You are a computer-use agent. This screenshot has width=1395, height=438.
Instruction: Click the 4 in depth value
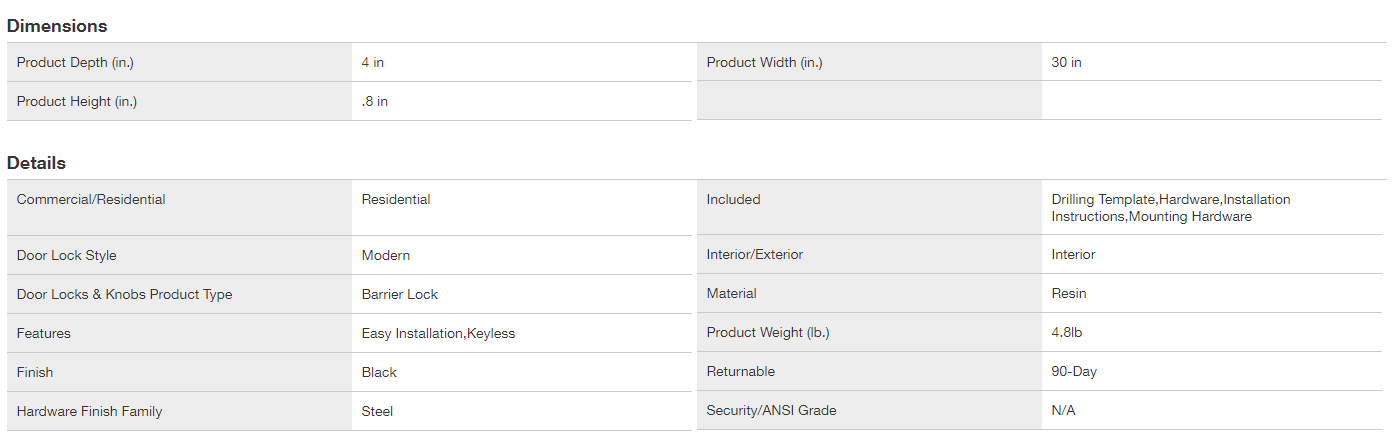coord(373,62)
